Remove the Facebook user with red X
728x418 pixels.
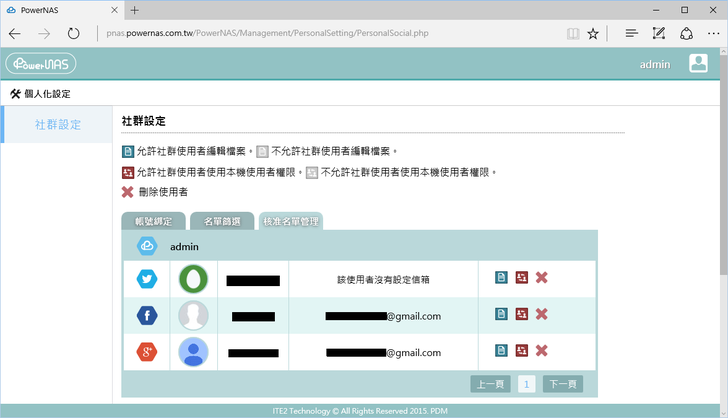(x=542, y=315)
